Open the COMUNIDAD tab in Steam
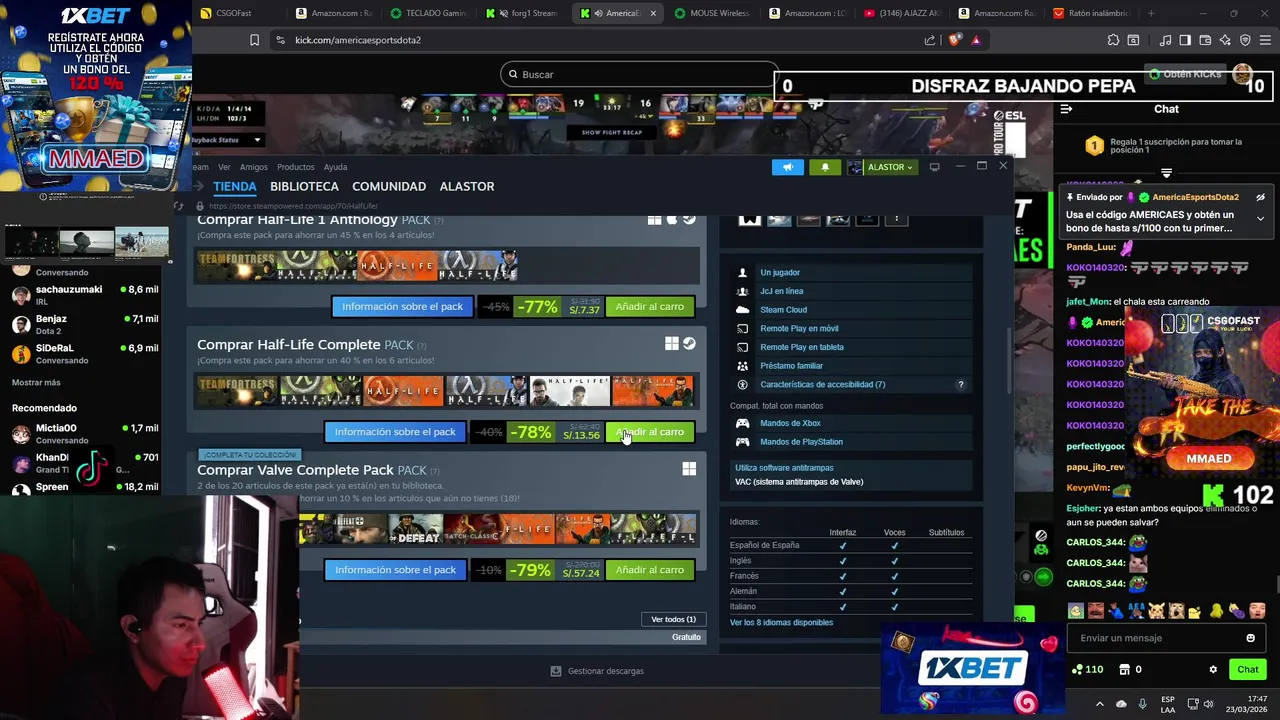This screenshot has width=1280, height=720. click(x=389, y=186)
